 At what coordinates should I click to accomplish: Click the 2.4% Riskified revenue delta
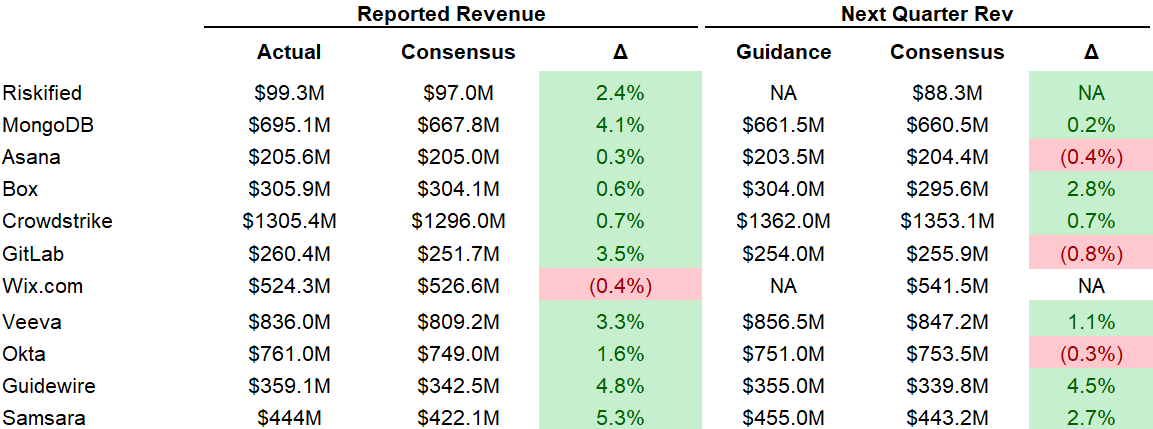[x=620, y=93]
